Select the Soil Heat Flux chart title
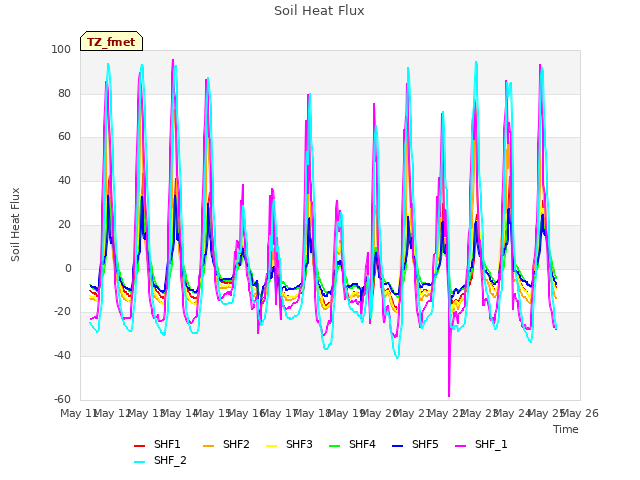 coord(319,11)
